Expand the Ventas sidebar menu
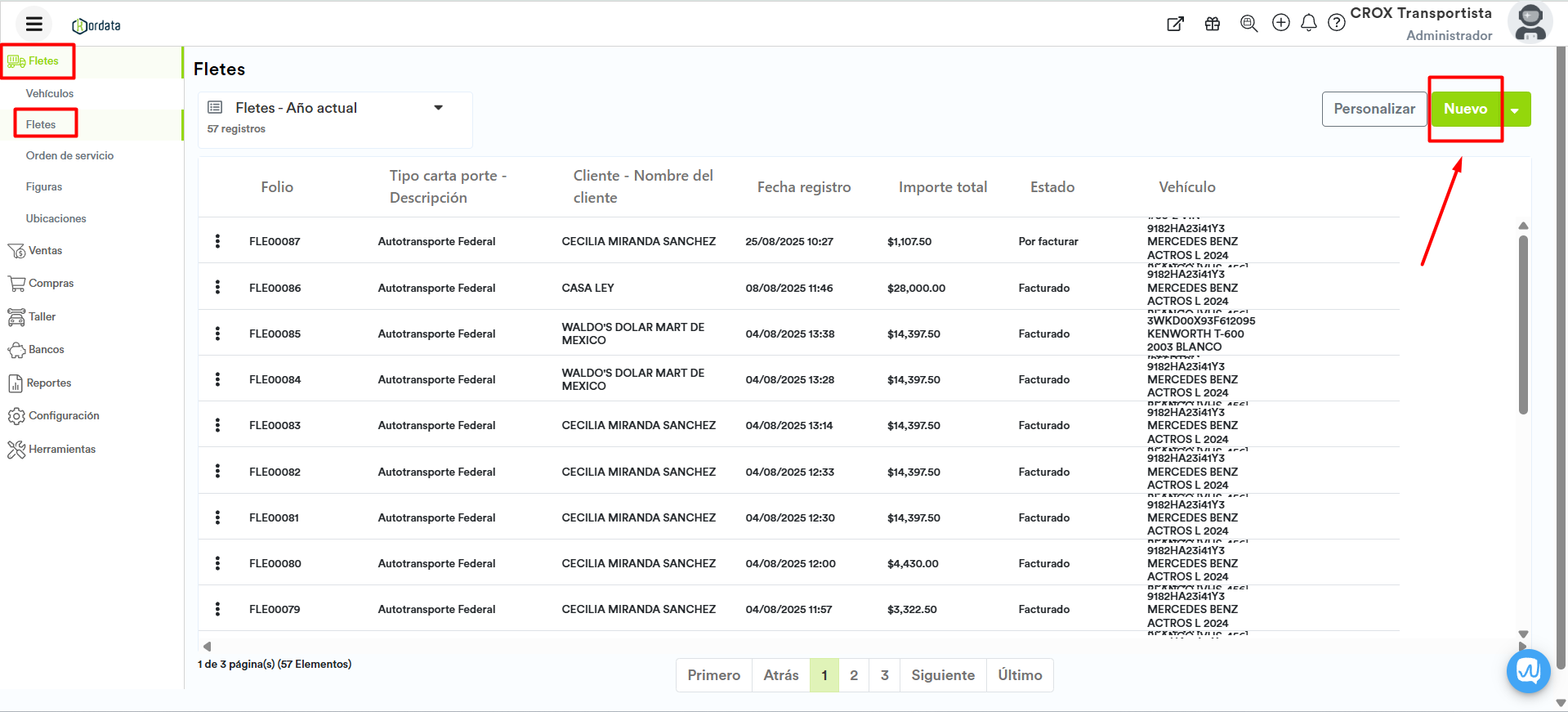Viewport: 1568px width, 712px height. click(45, 251)
